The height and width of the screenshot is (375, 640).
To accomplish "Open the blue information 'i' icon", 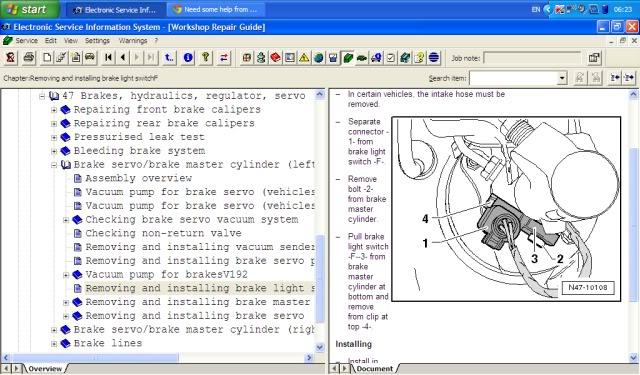I will (188, 58).
